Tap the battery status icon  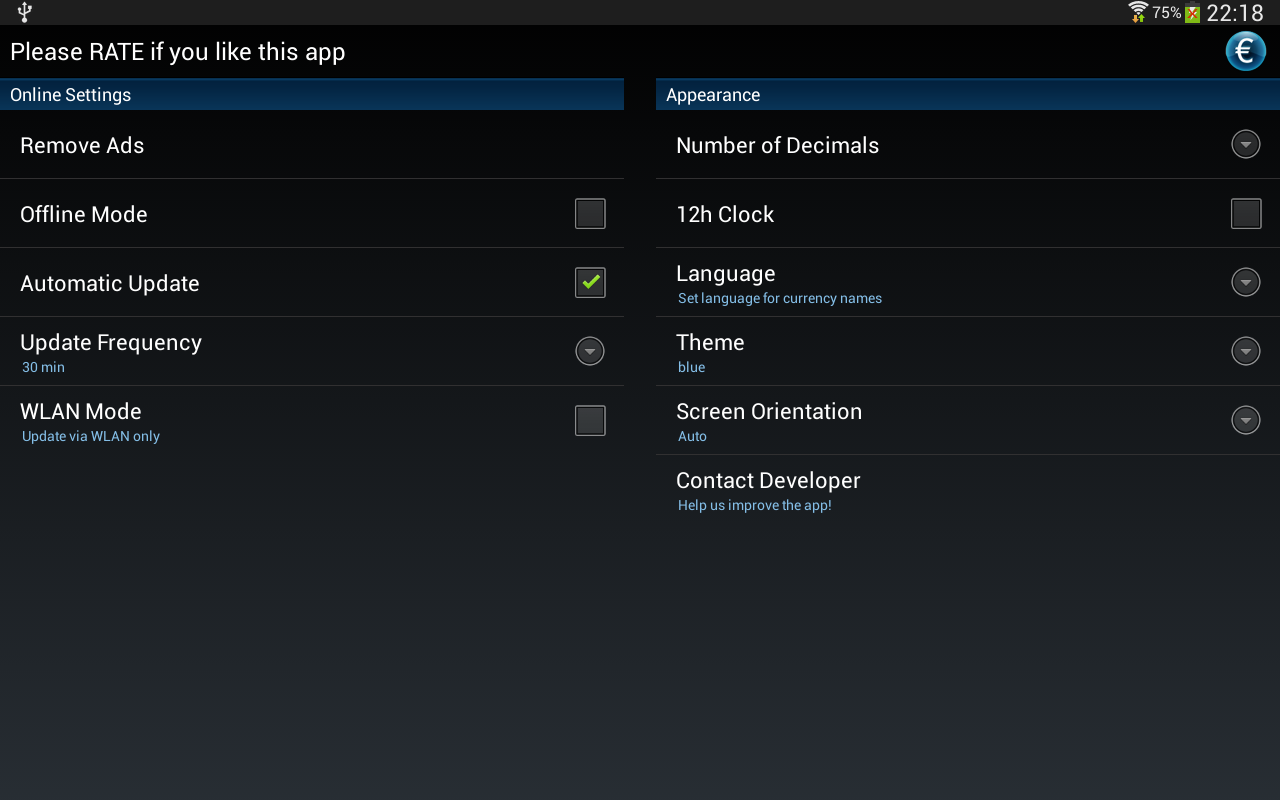1192,13
